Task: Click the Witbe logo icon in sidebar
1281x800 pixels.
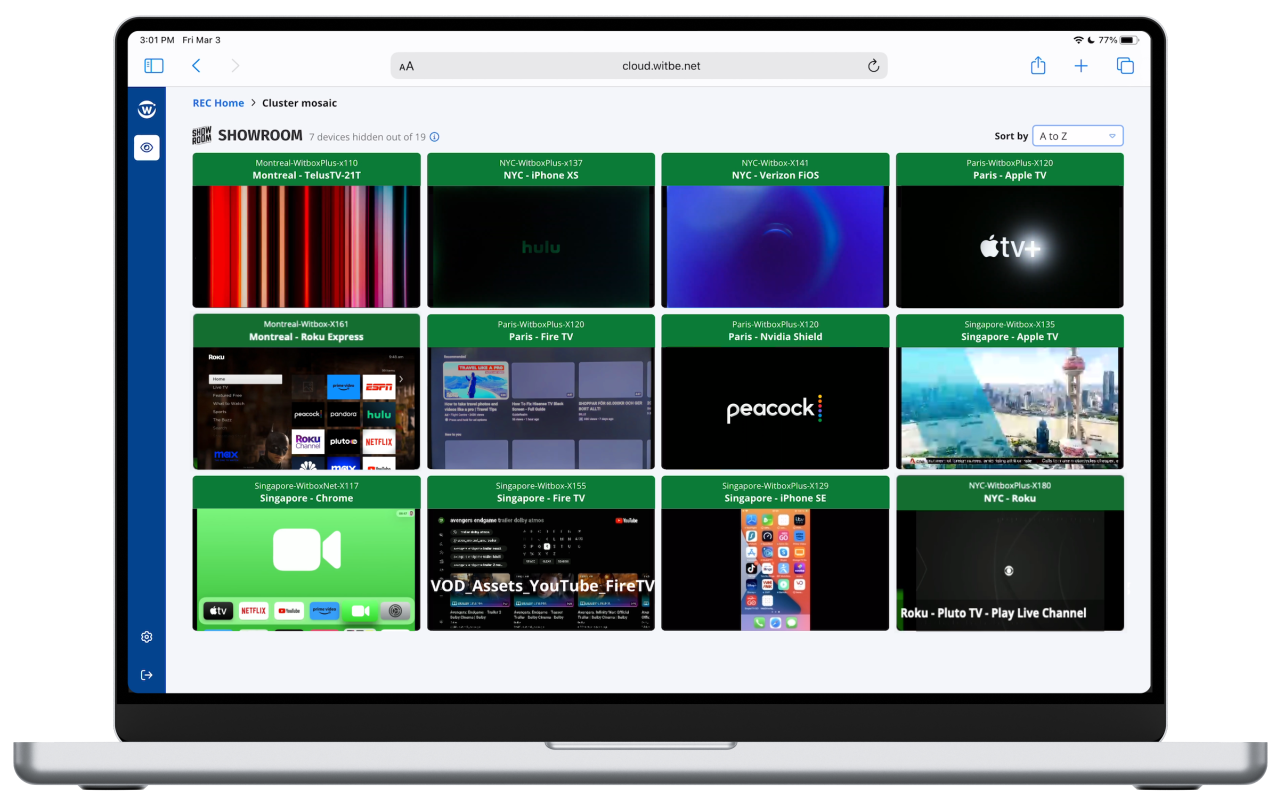Action: coord(147,110)
